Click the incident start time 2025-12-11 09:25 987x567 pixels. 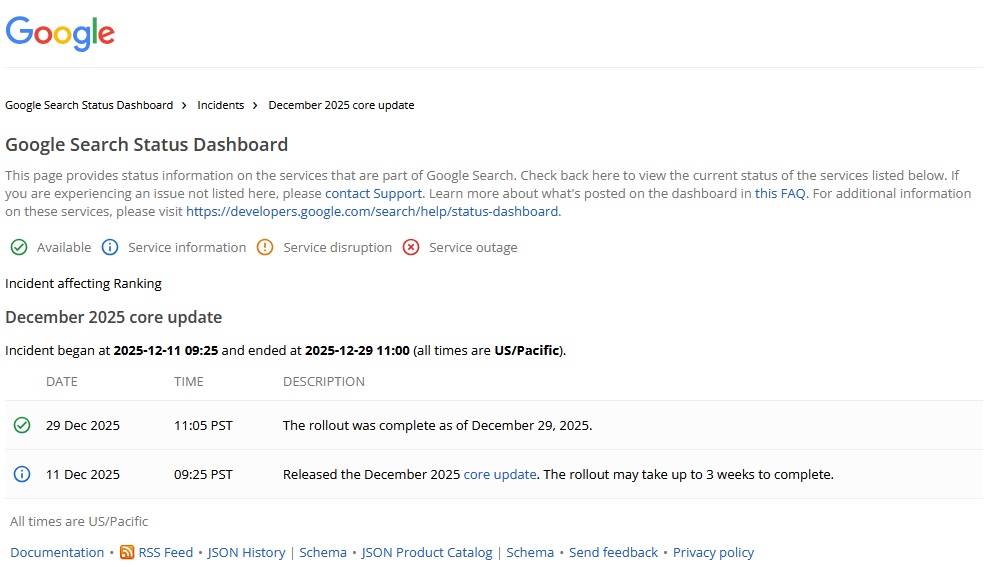(x=166, y=351)
